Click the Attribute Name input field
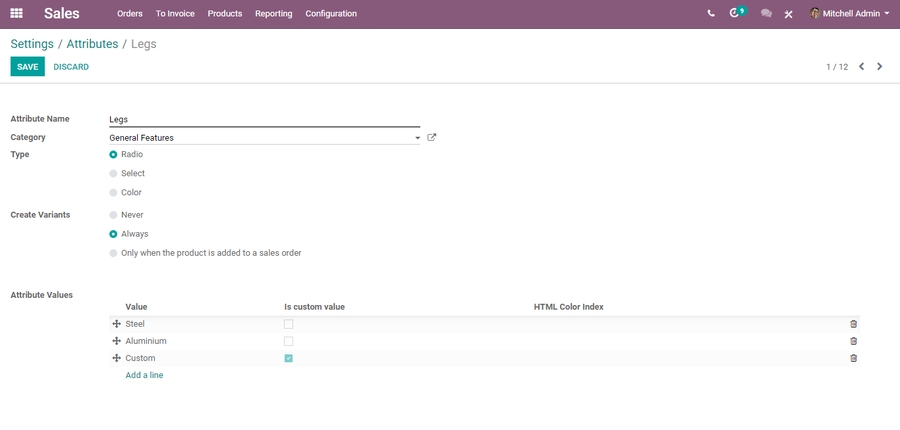This screenshot has width=900, height=430. pos(264,119)
